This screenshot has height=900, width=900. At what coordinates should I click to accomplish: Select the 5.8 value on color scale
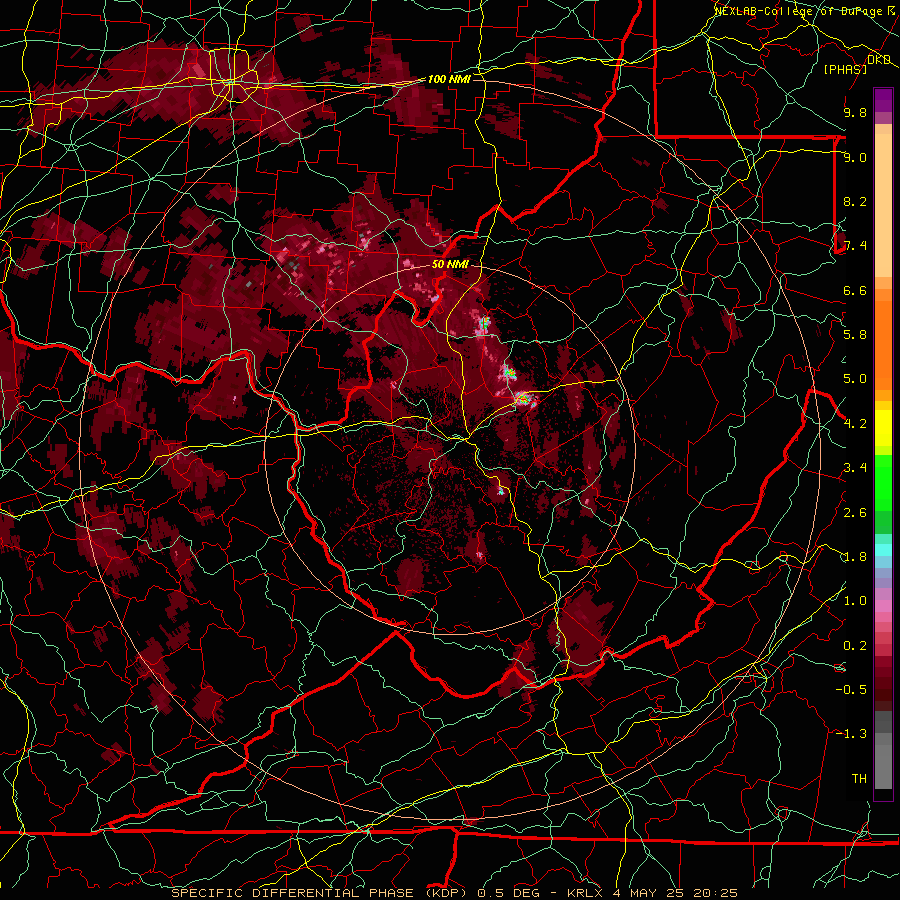tap(855, 335)
